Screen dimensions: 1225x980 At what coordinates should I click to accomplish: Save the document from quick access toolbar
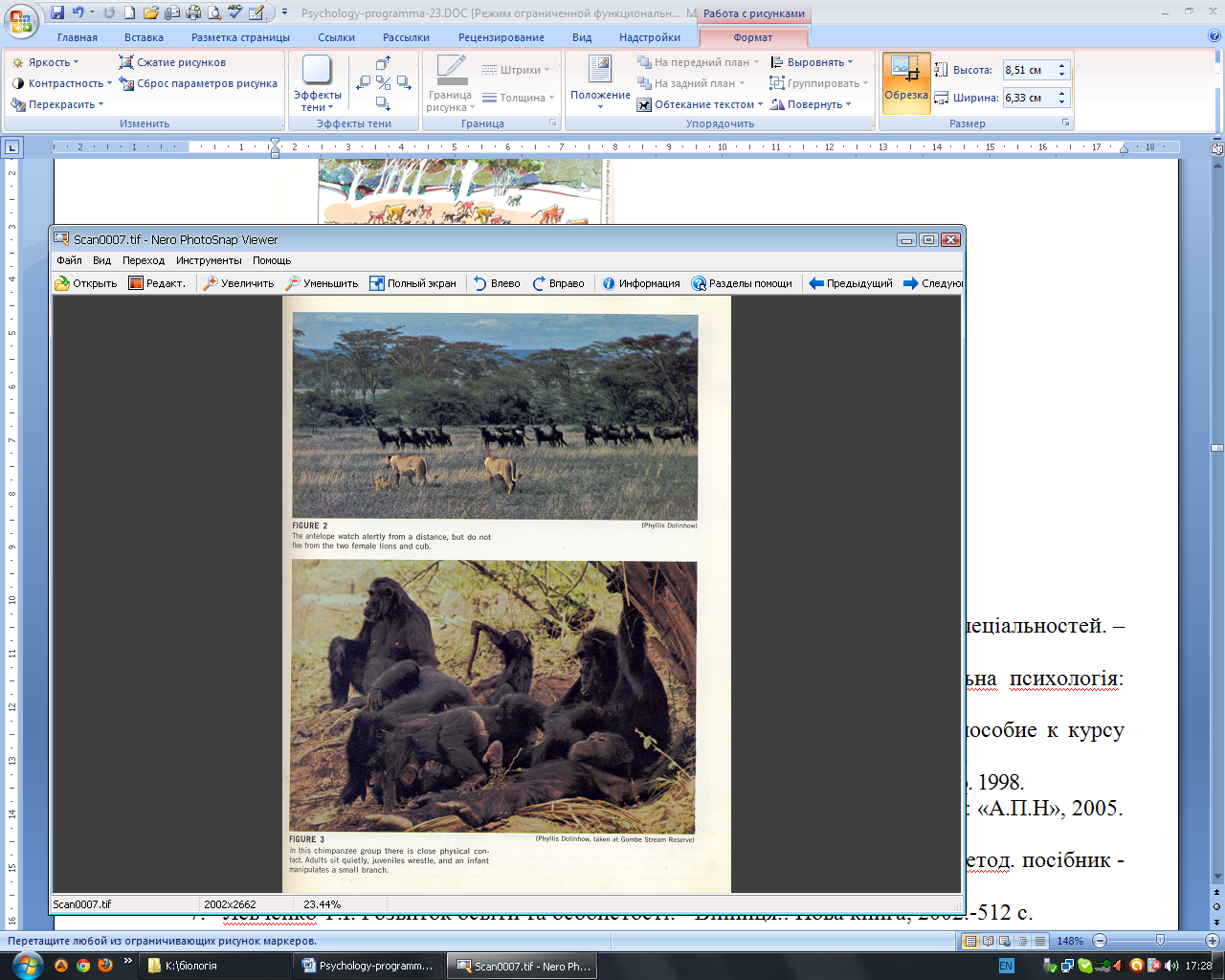click(57, 13)
